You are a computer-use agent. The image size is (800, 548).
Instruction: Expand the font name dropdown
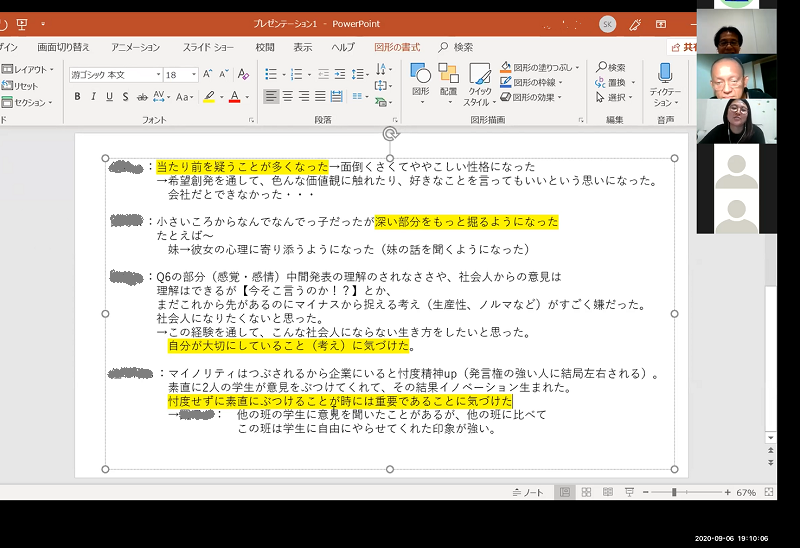click(157, 75)
